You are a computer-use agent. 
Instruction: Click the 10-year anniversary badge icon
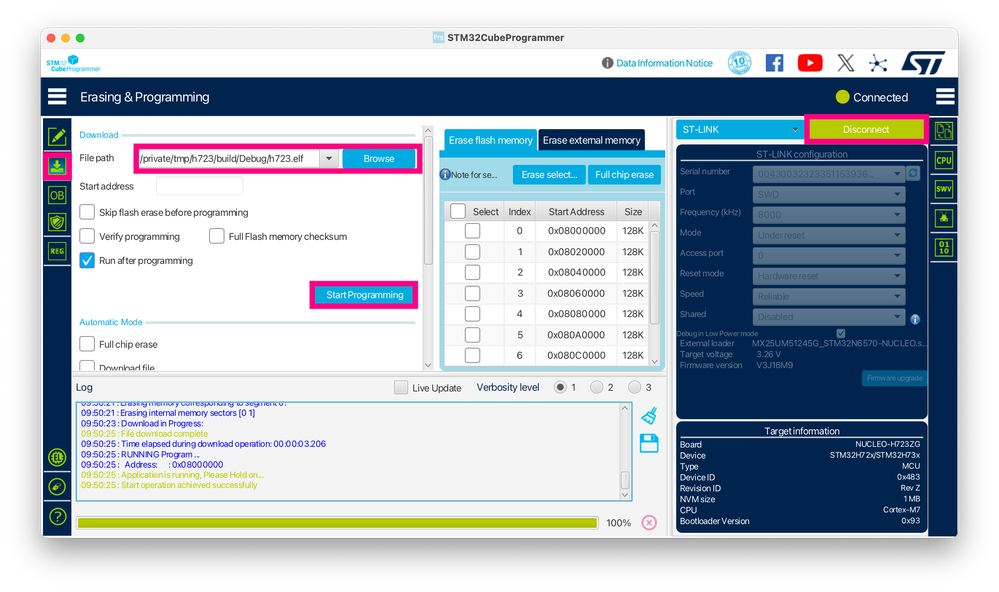click(739, 63)
